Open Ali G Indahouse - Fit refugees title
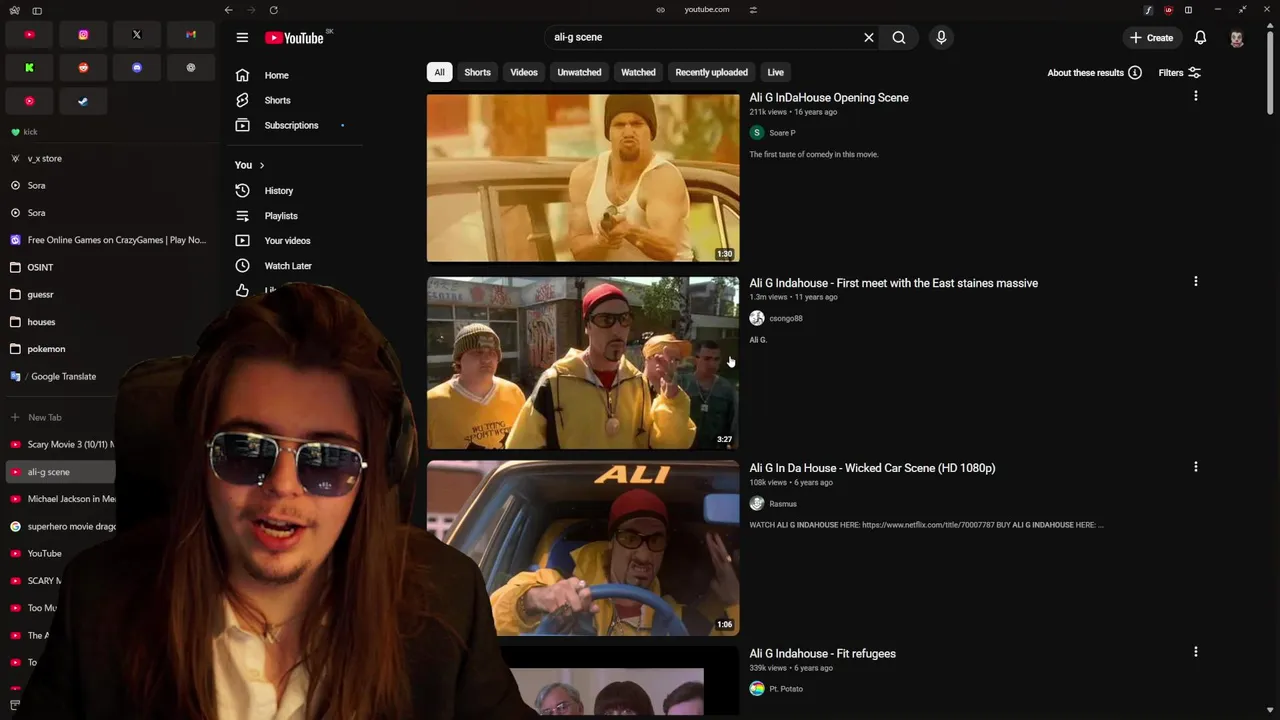 pyautogui.click(x=822, y=653)
